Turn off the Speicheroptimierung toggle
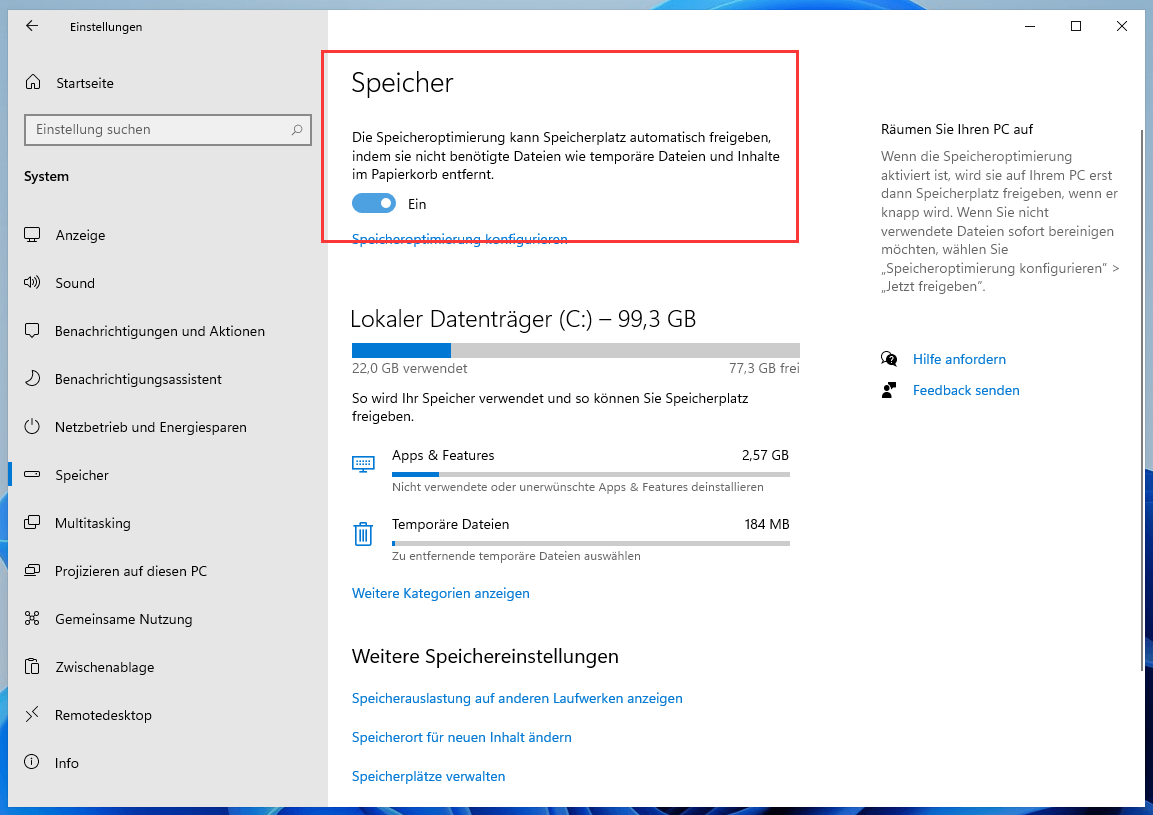Image resolution: width=1153 pixels, height=815 pixels. click(374, 204)
